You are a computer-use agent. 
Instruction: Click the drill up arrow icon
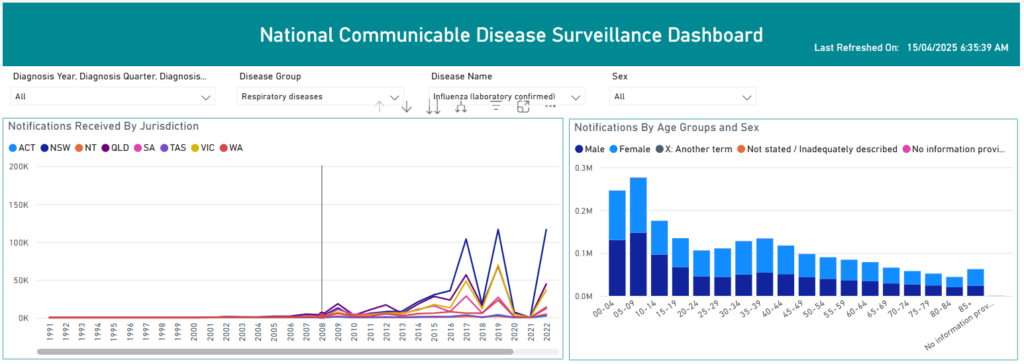(x=379, y=107)
